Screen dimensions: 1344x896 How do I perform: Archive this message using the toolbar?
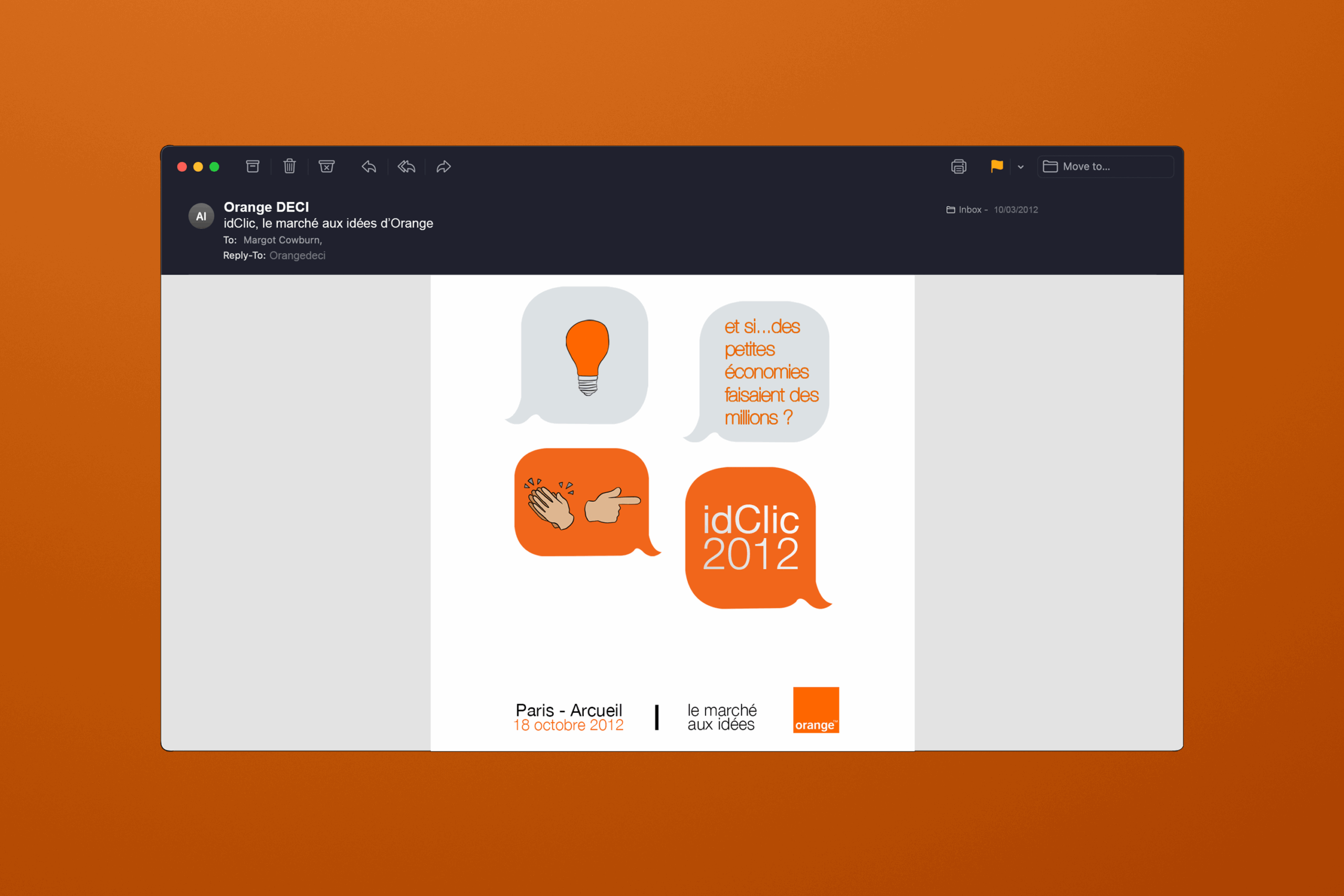[253, 166]
